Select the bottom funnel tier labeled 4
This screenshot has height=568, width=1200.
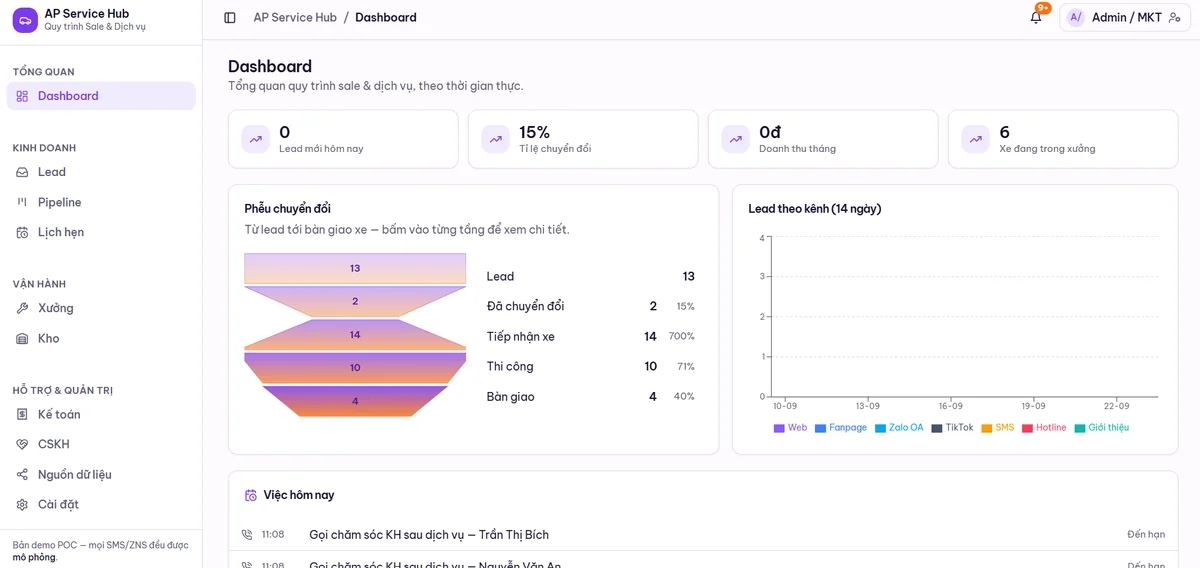(x=355, y=401)
